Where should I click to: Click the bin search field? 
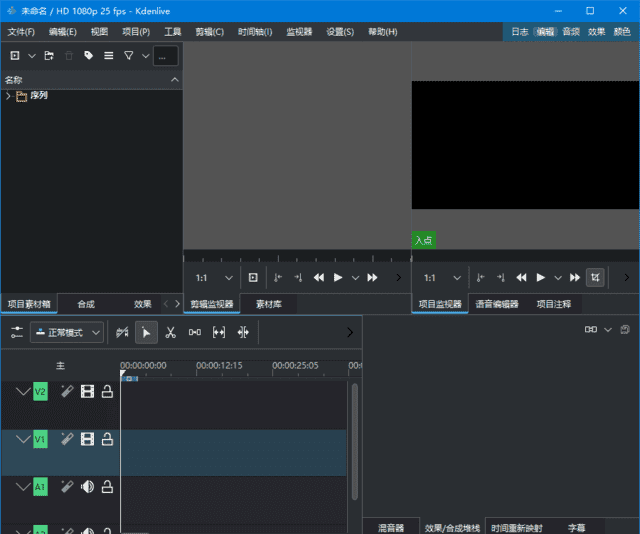(165, 56)
